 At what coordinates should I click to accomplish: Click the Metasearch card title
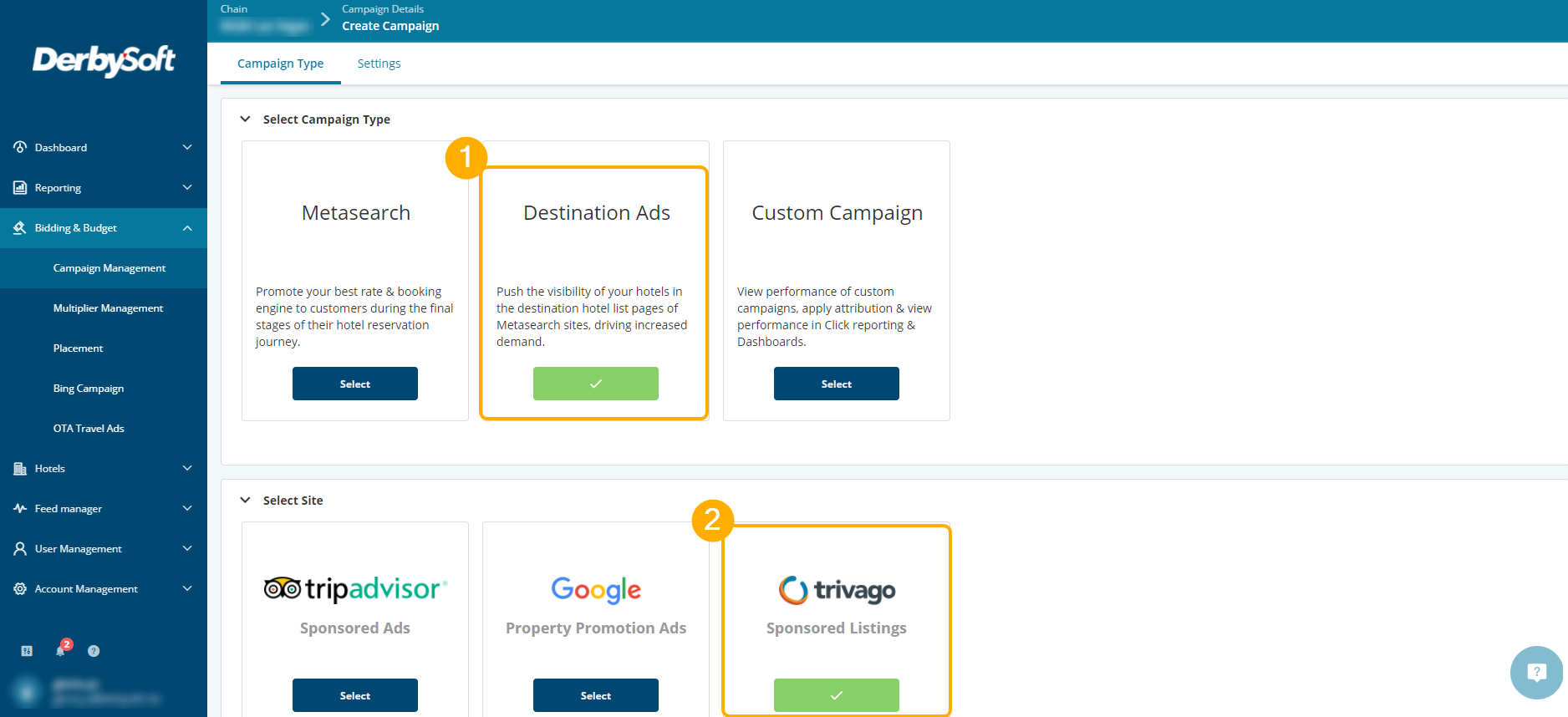pyautogui.click(x=356, y=213)
